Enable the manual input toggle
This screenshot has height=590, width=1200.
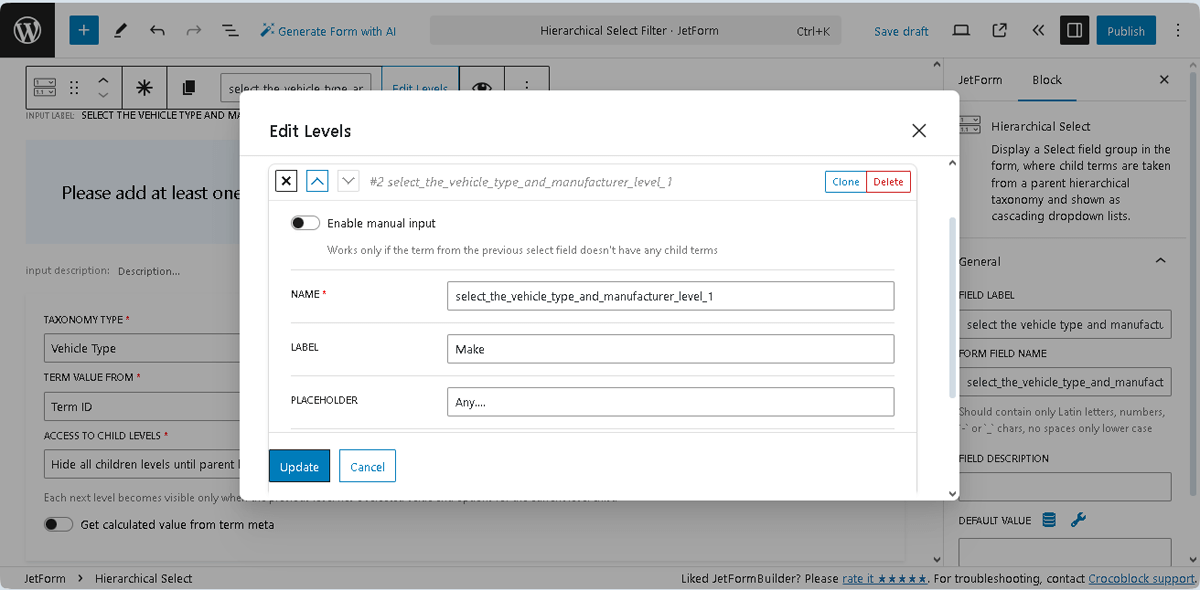point(305,222)
